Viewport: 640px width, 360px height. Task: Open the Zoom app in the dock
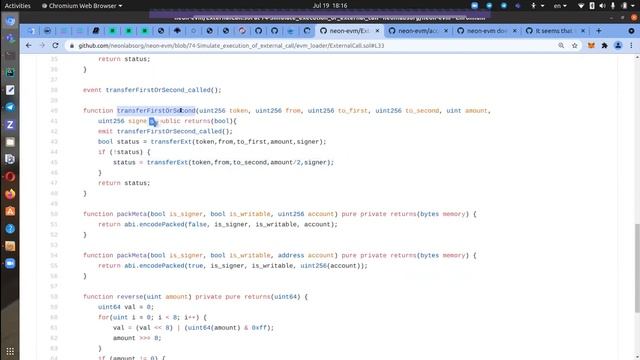[10, 263]
